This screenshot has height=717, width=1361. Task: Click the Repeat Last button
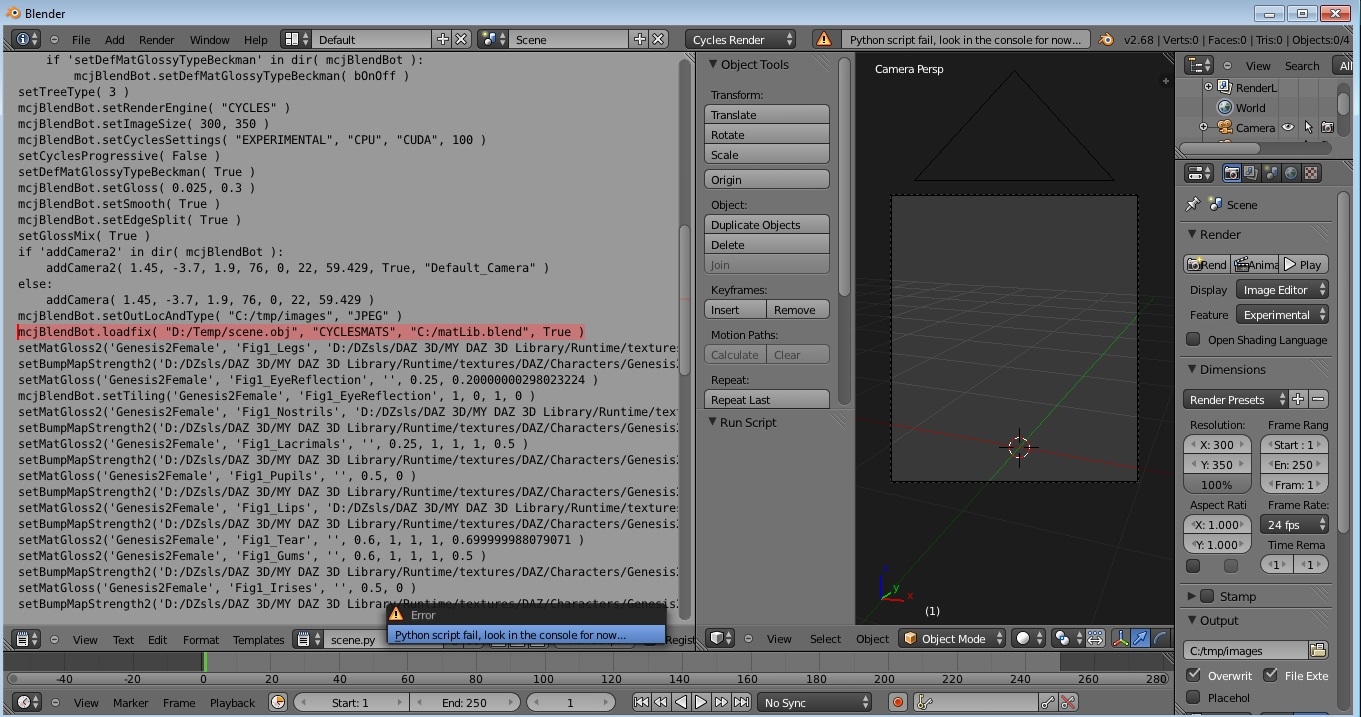pyautogui.click(x=766, y=400)
